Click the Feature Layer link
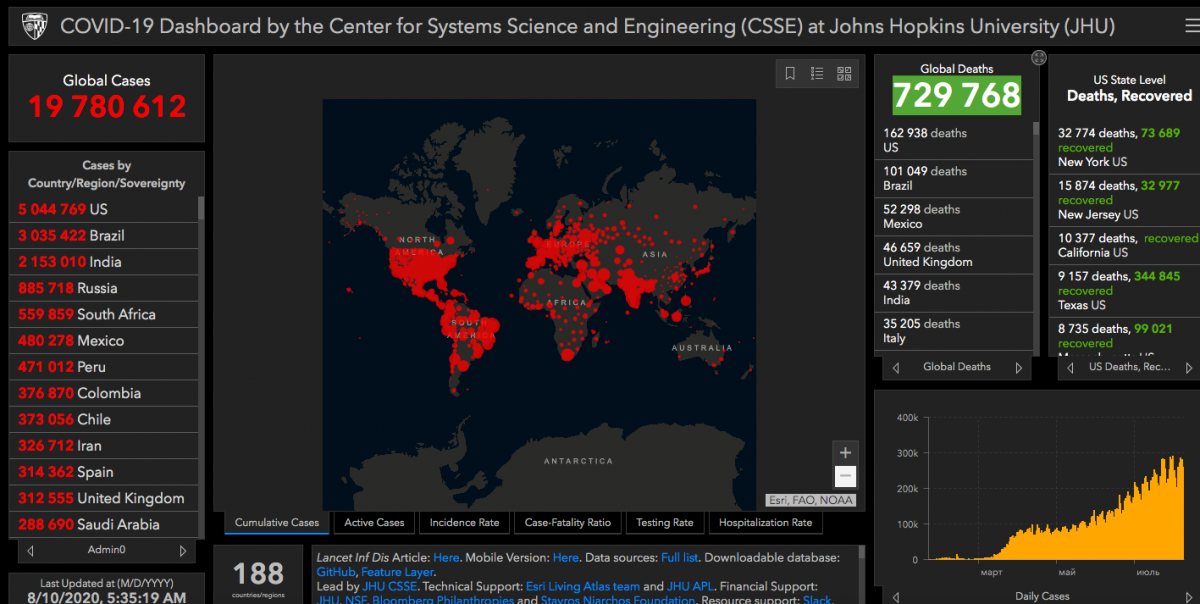1200x604 pixels. (x=397, y=572)
